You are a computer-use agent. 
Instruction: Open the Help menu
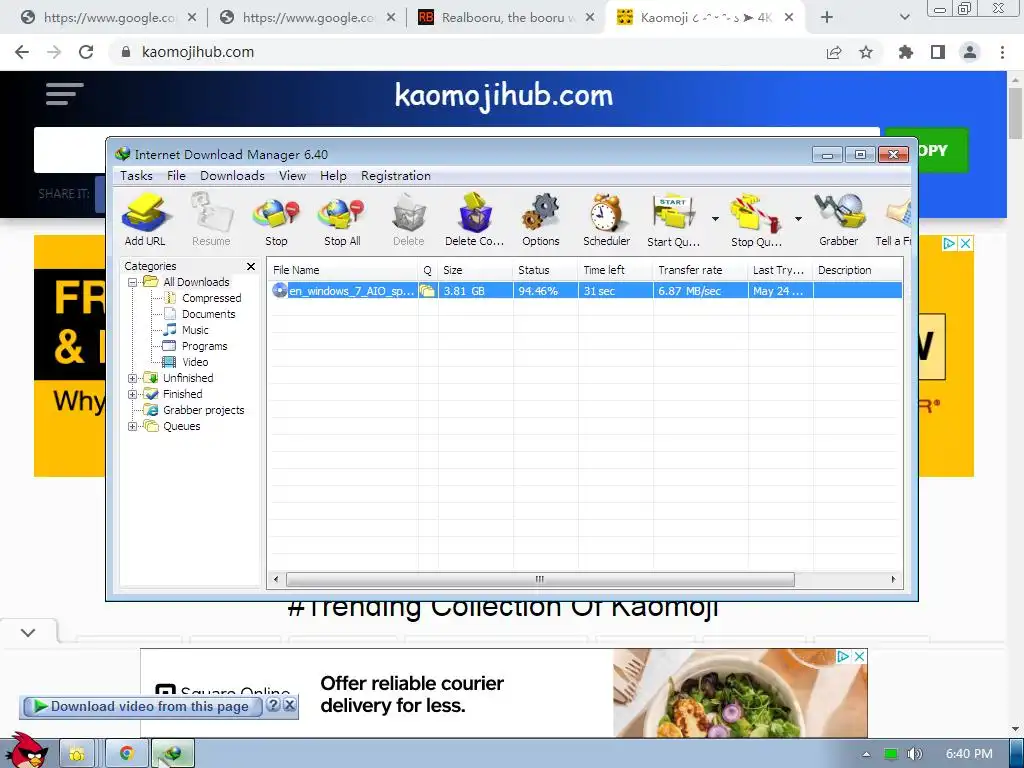(333, 176)
